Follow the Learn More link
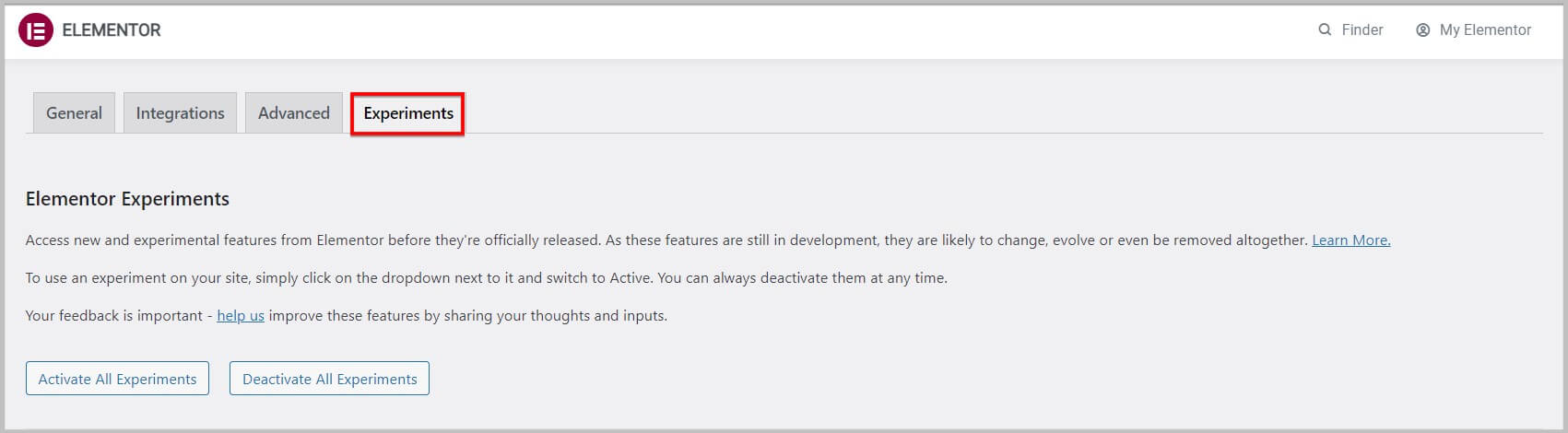 1350,240
